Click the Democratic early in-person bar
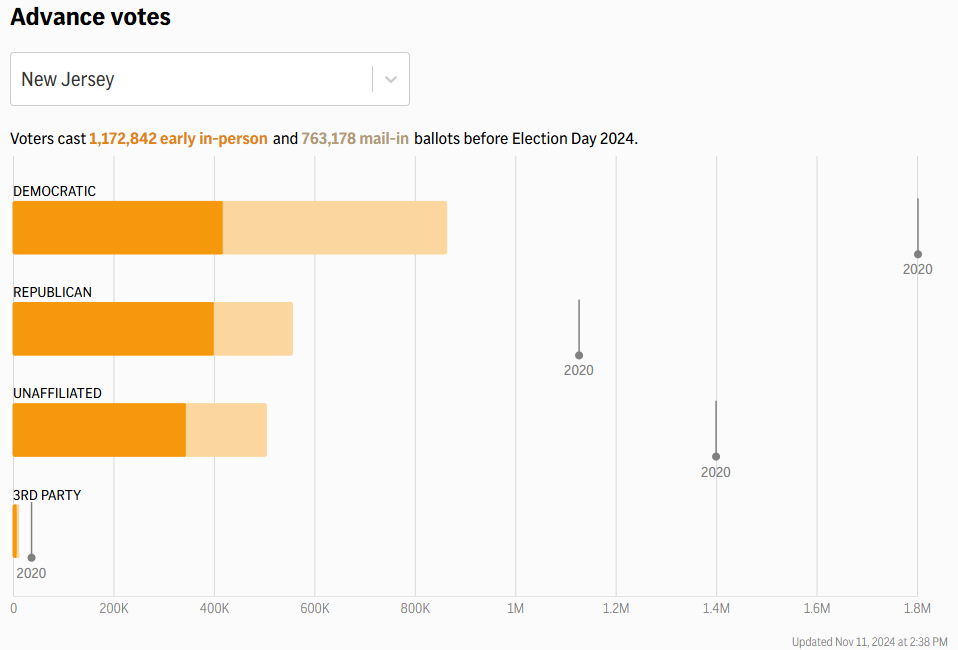The height and width of the screenshot is (650, 958). coord(117,228)
